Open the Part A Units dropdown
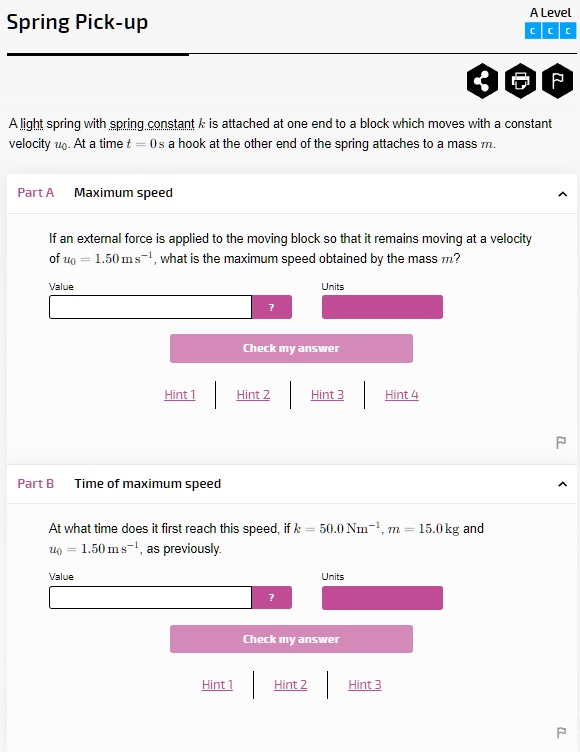This screenshot has height=752, width=580. (382, 307)
